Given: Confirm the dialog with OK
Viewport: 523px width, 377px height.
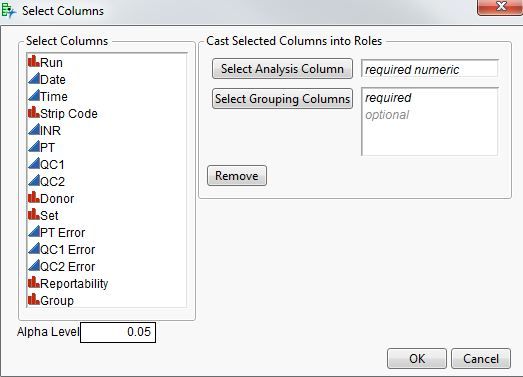Looking at the screenshot, I should point(417,359).
